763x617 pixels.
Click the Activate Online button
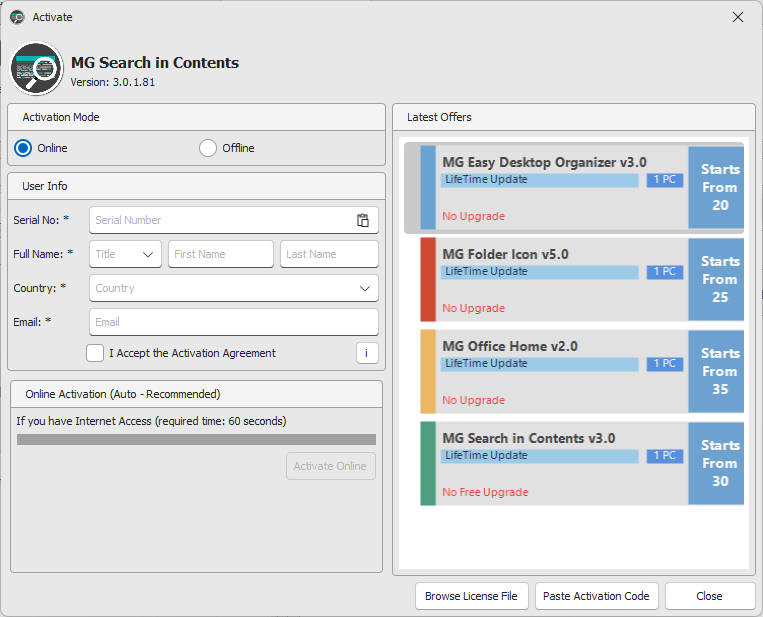pos(330,466)
